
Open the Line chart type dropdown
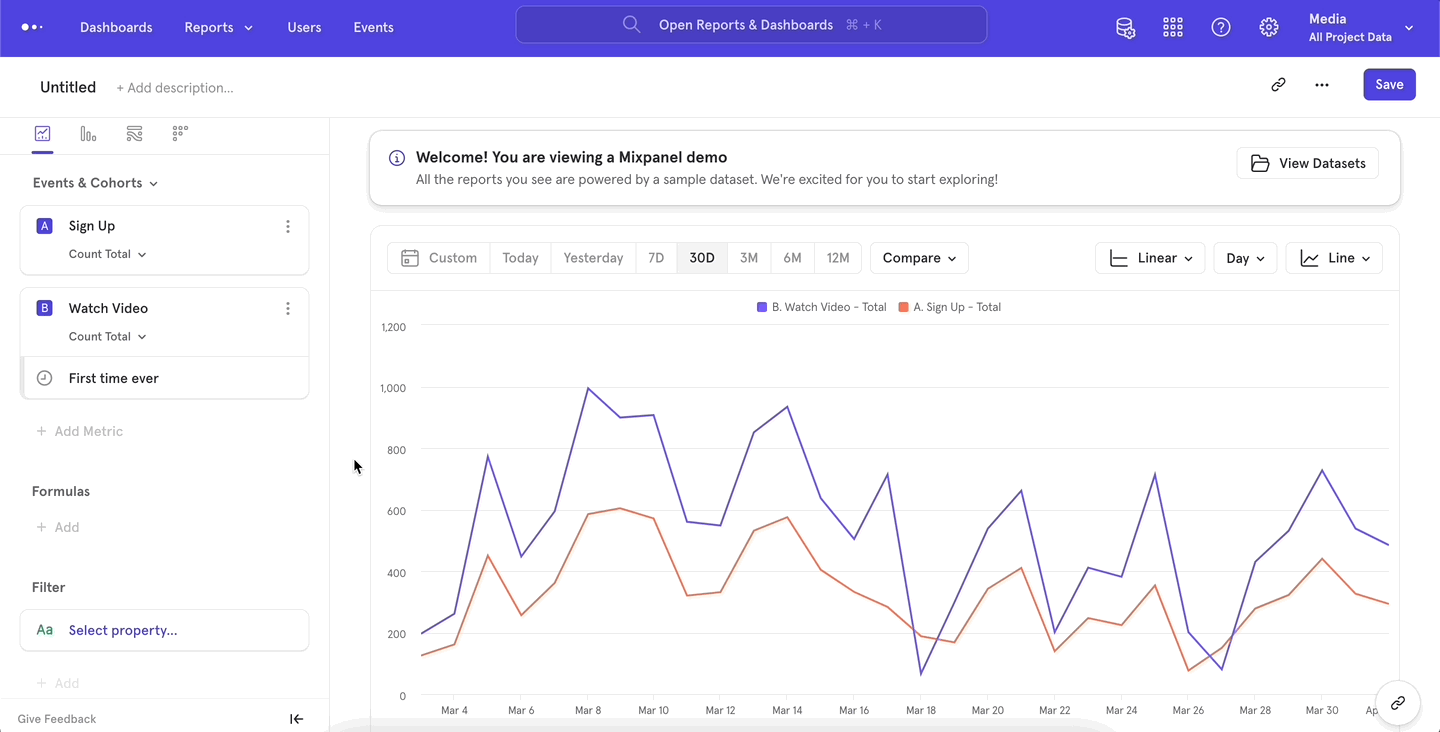pyautogui.click(x=1334, y=258)
